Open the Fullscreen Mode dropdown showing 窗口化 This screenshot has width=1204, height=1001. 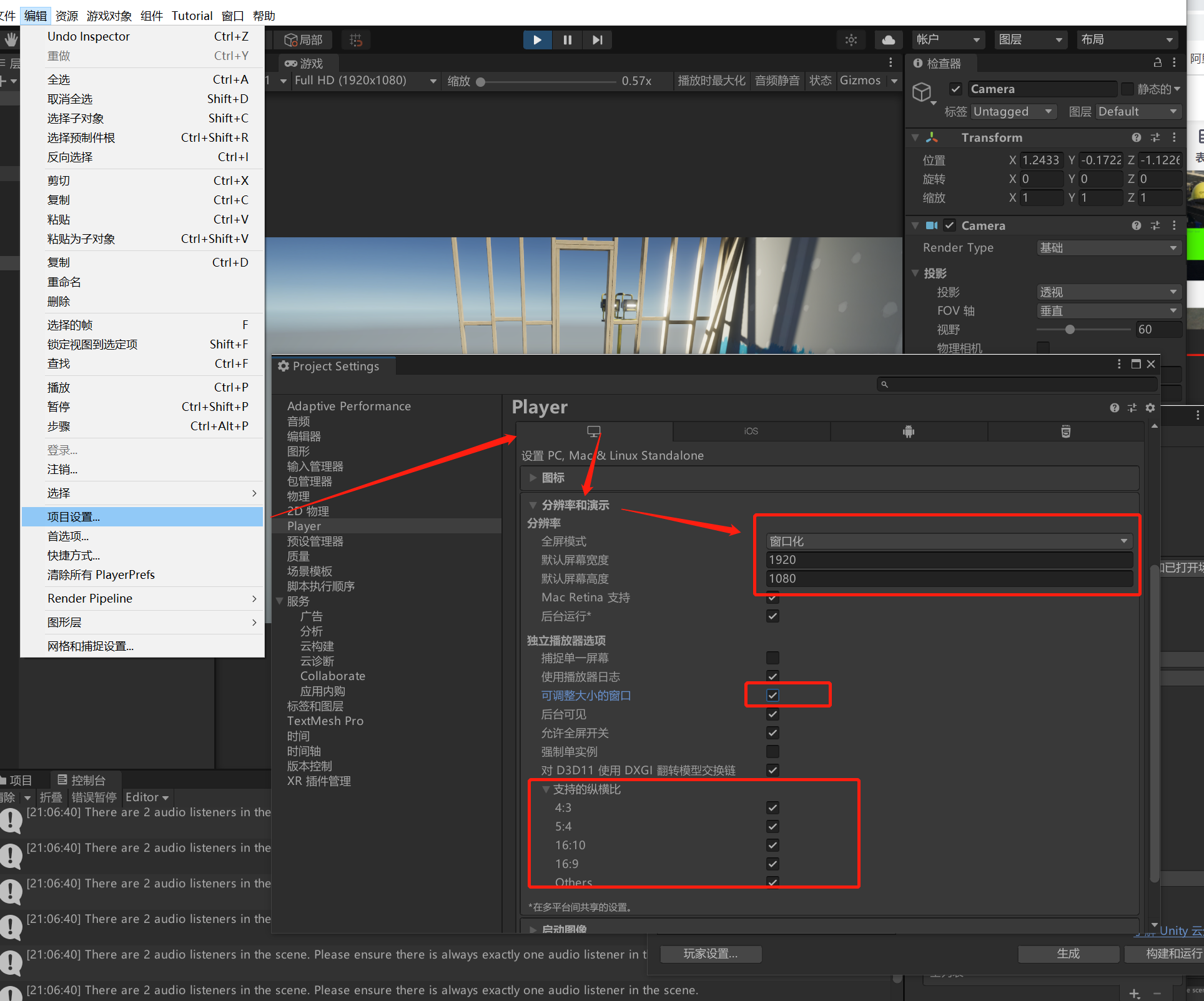pyautogui.click(x=949, y=541)
